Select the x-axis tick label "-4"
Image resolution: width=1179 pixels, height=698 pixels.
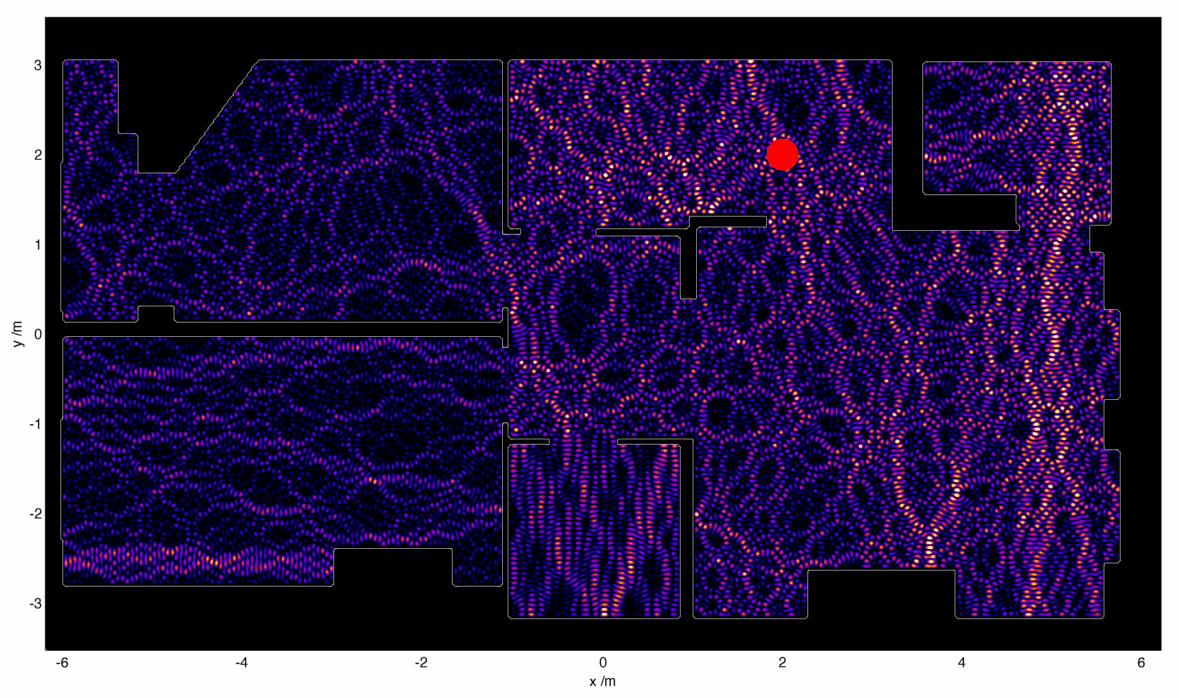[x=241, y=663]
